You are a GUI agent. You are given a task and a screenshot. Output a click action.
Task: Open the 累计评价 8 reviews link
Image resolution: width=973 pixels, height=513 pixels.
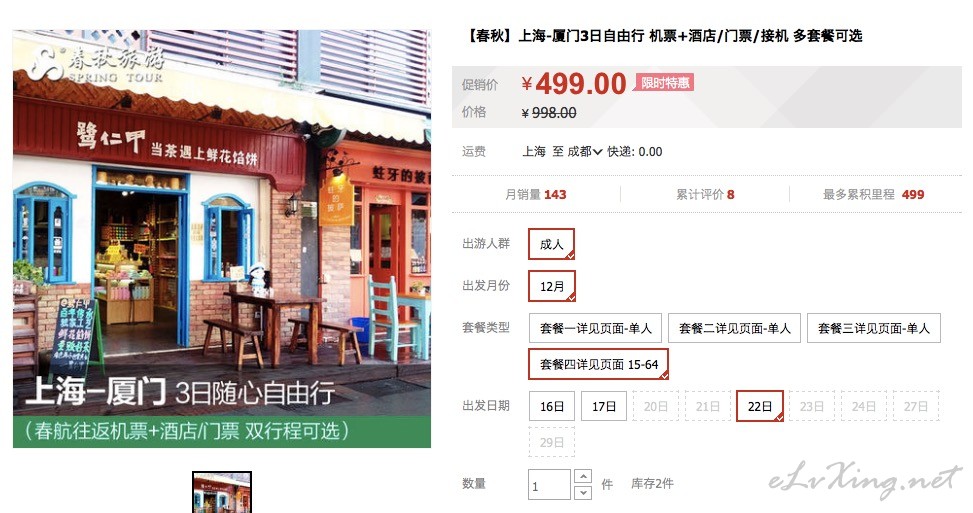[x=705, y=195]
